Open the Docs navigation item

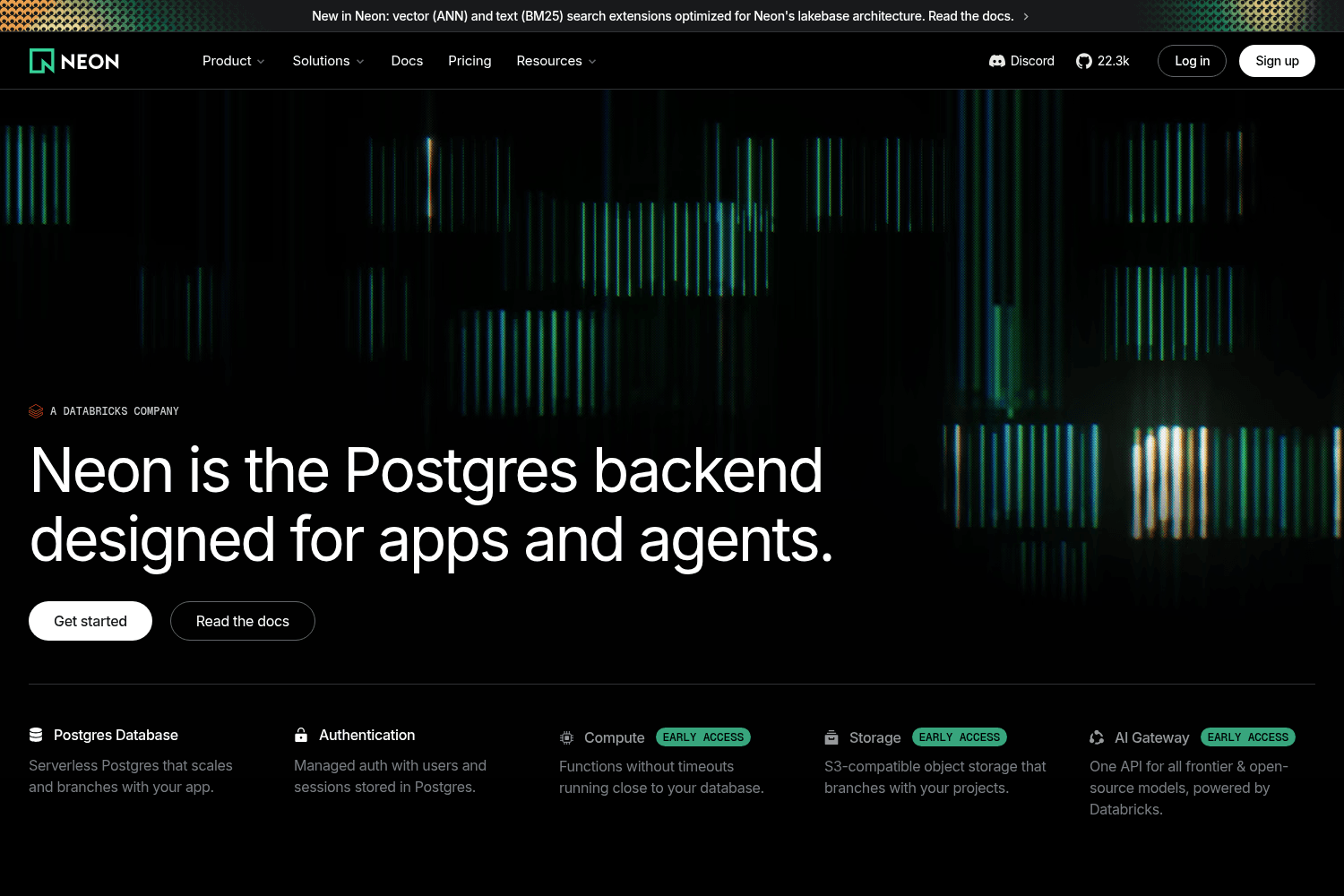pyautogui.click(x=407, y=61)
